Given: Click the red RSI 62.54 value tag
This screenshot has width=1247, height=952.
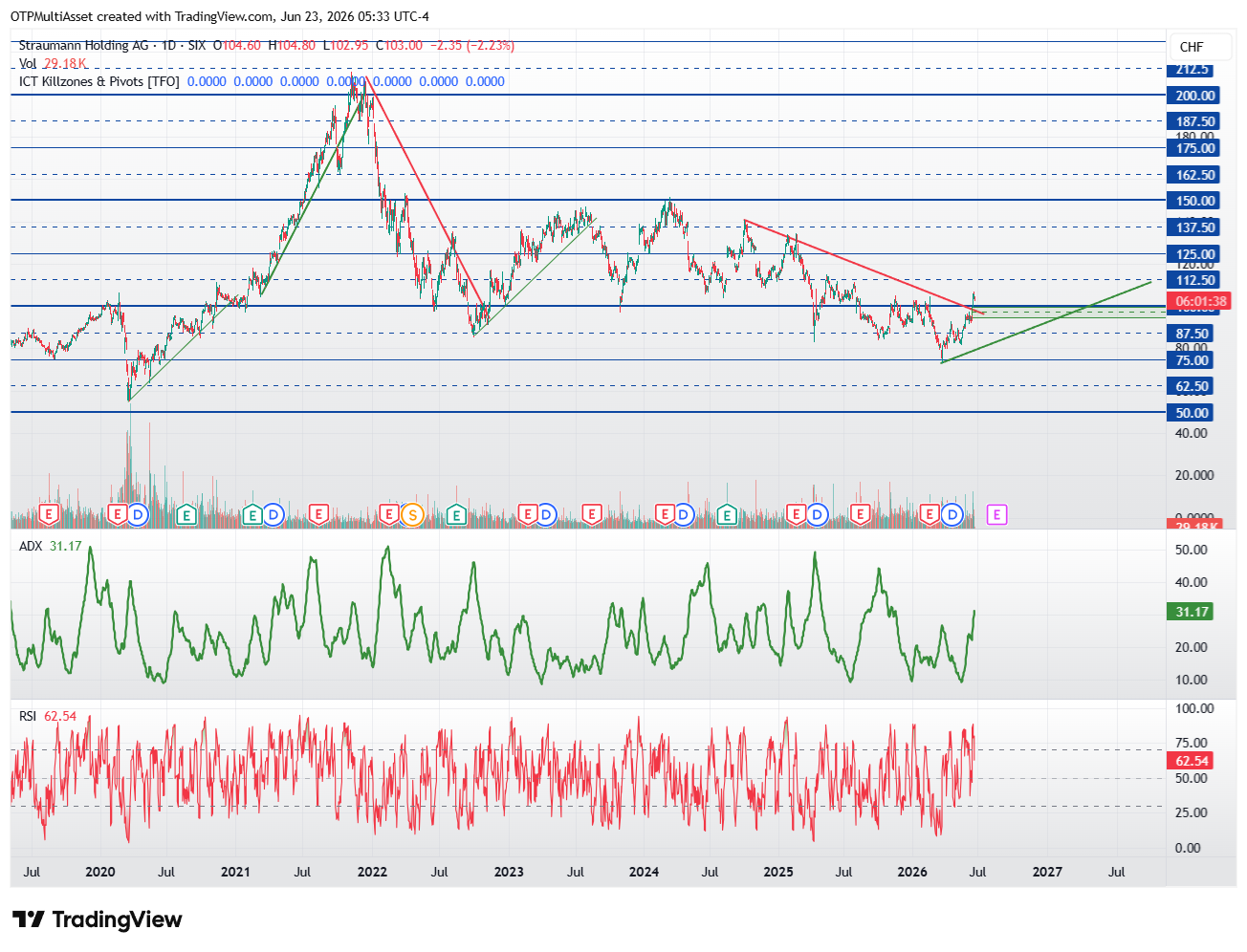Looking at the screenshot, I should (1191, 761).
